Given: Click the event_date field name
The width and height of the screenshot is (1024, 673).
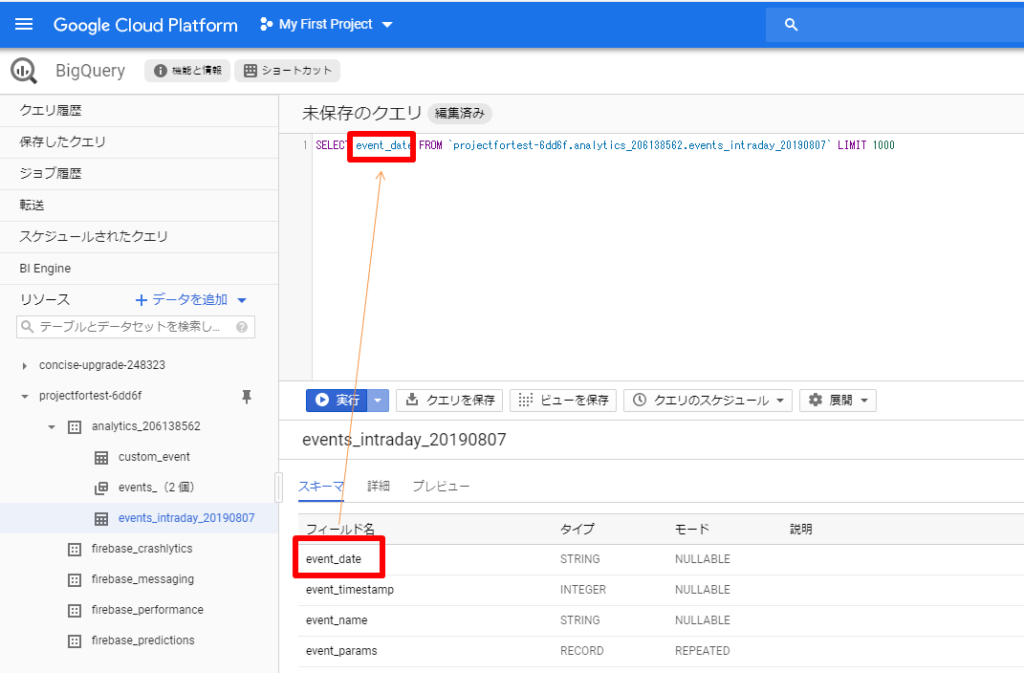Looking at the screenshot, I should [333, 559].
